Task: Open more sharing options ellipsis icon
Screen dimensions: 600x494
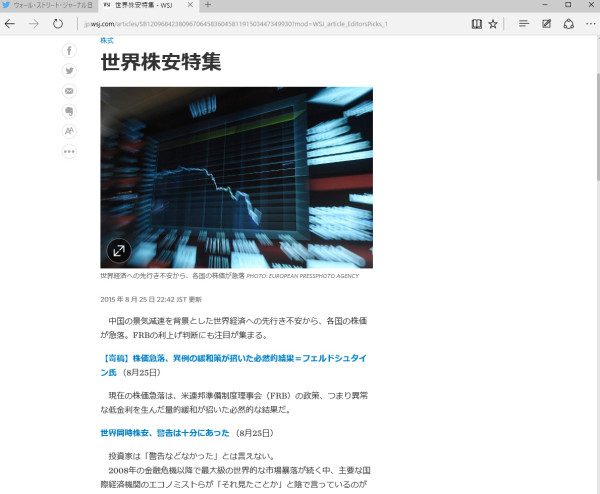Action: point(69,152)
